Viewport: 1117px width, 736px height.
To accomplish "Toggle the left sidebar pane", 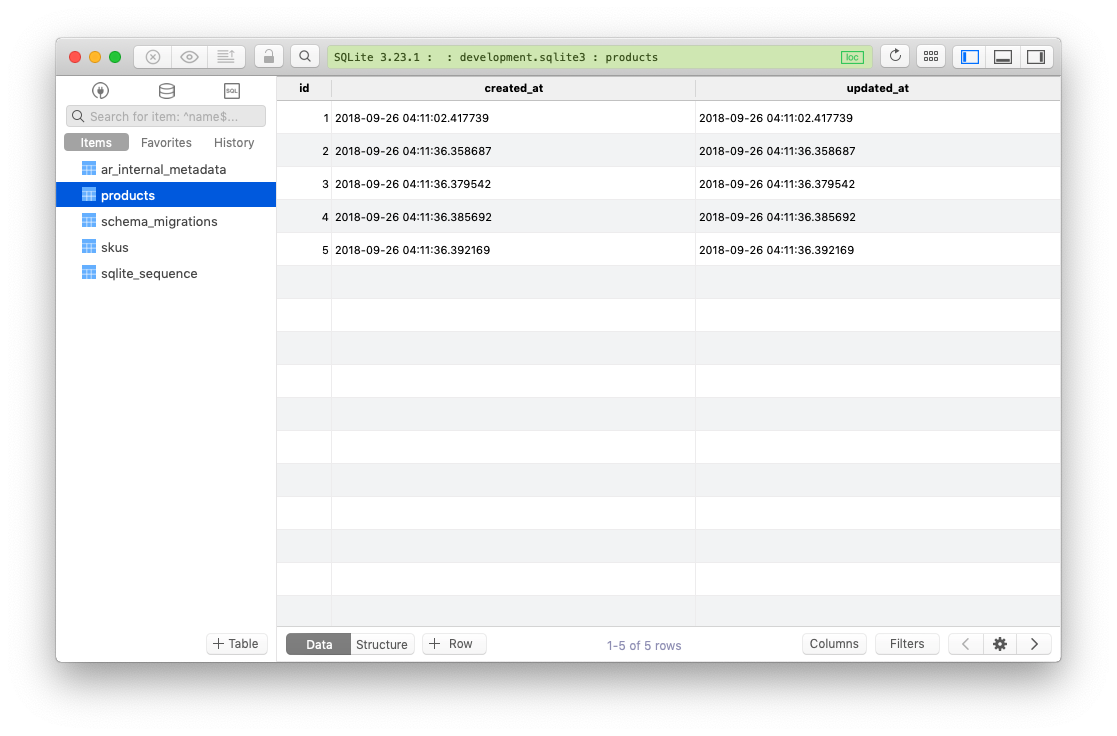I will point(970,57).
